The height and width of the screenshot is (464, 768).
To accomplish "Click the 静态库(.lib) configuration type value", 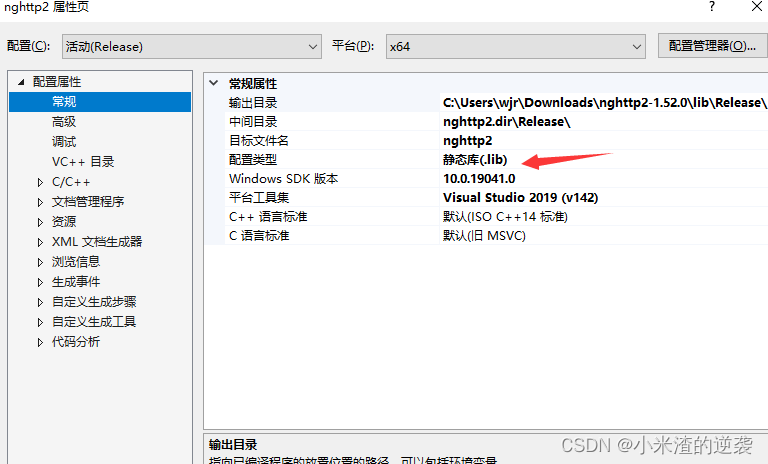I will pos(475,160).
